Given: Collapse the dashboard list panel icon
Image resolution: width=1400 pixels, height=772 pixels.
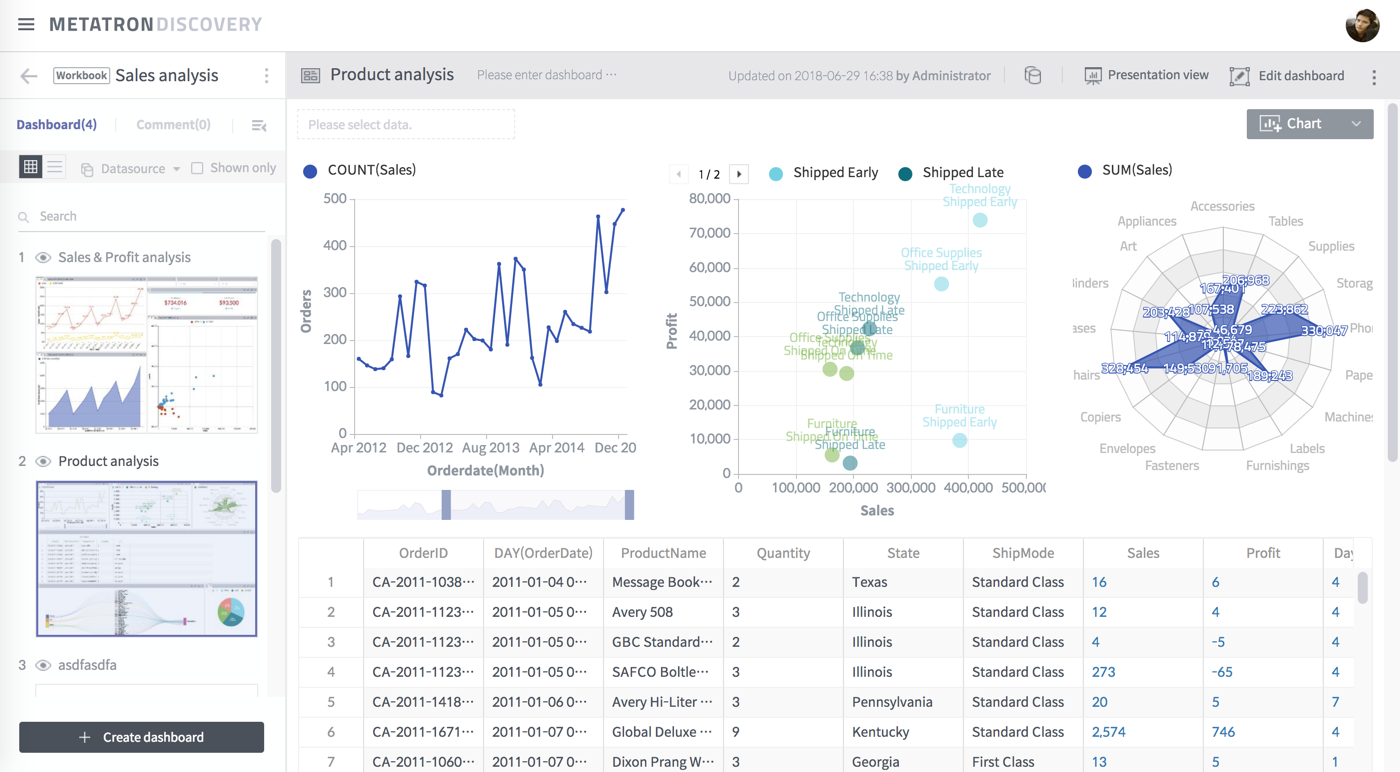Looking at the screenshot, I should tap(259, 125).
